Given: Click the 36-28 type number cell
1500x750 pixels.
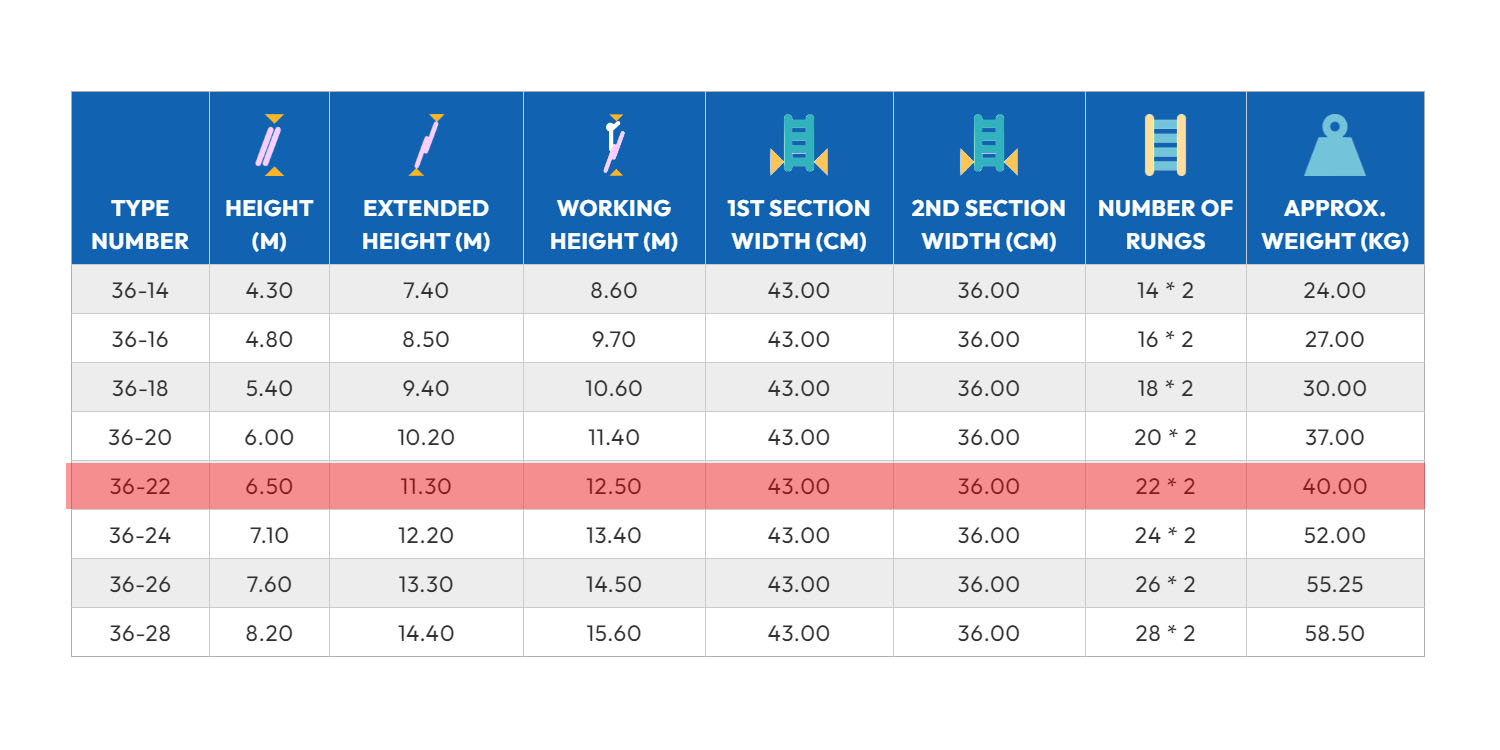Looking at the screenshot, I should 140,633.
